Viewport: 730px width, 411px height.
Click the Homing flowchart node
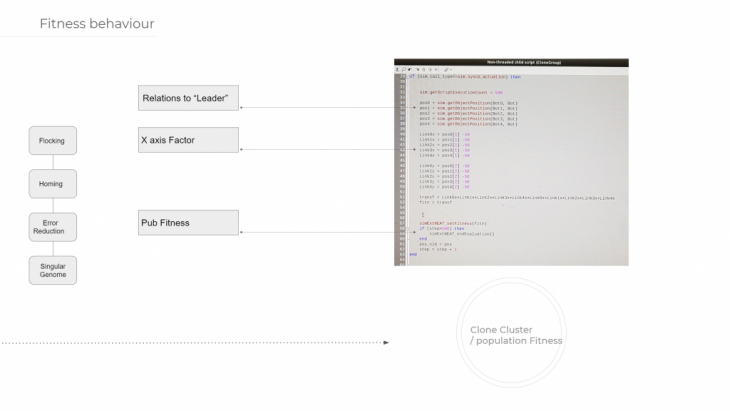(x=51, y=183)
